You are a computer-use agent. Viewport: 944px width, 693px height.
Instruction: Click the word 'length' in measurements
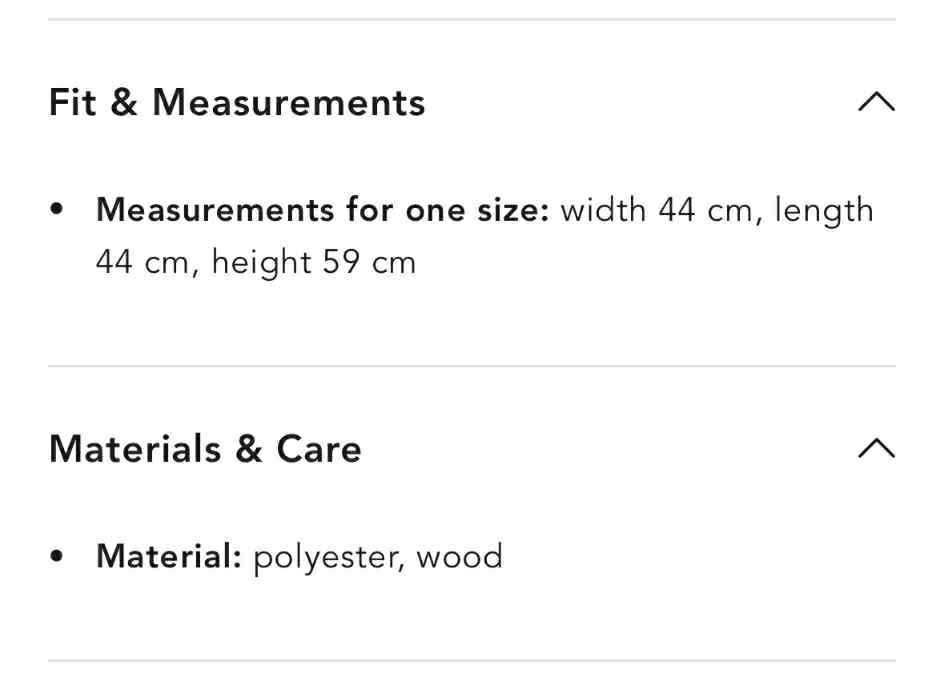pyautogui.click(x=824, y=211)
